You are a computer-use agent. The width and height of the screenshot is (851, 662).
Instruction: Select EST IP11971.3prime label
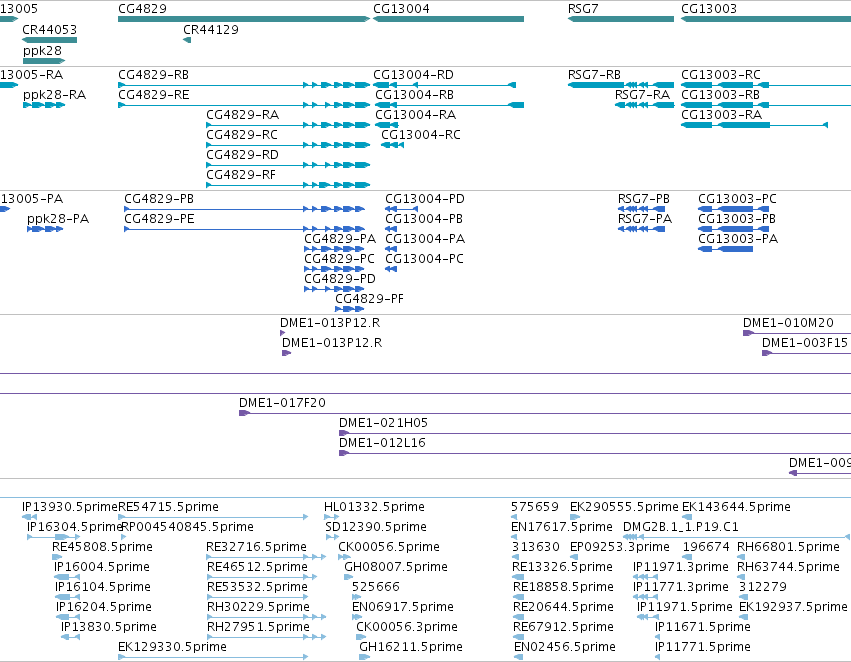(x=681, y=567)
